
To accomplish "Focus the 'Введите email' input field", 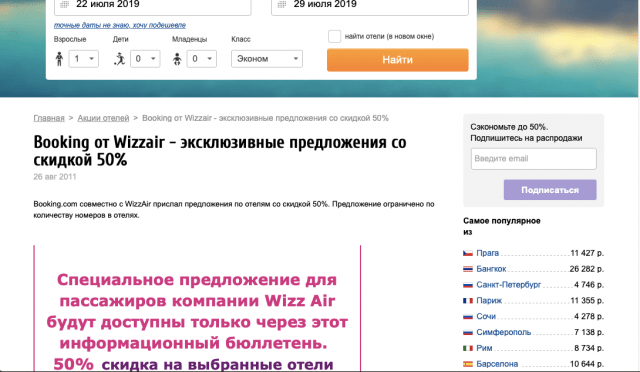I will (533, 159).
